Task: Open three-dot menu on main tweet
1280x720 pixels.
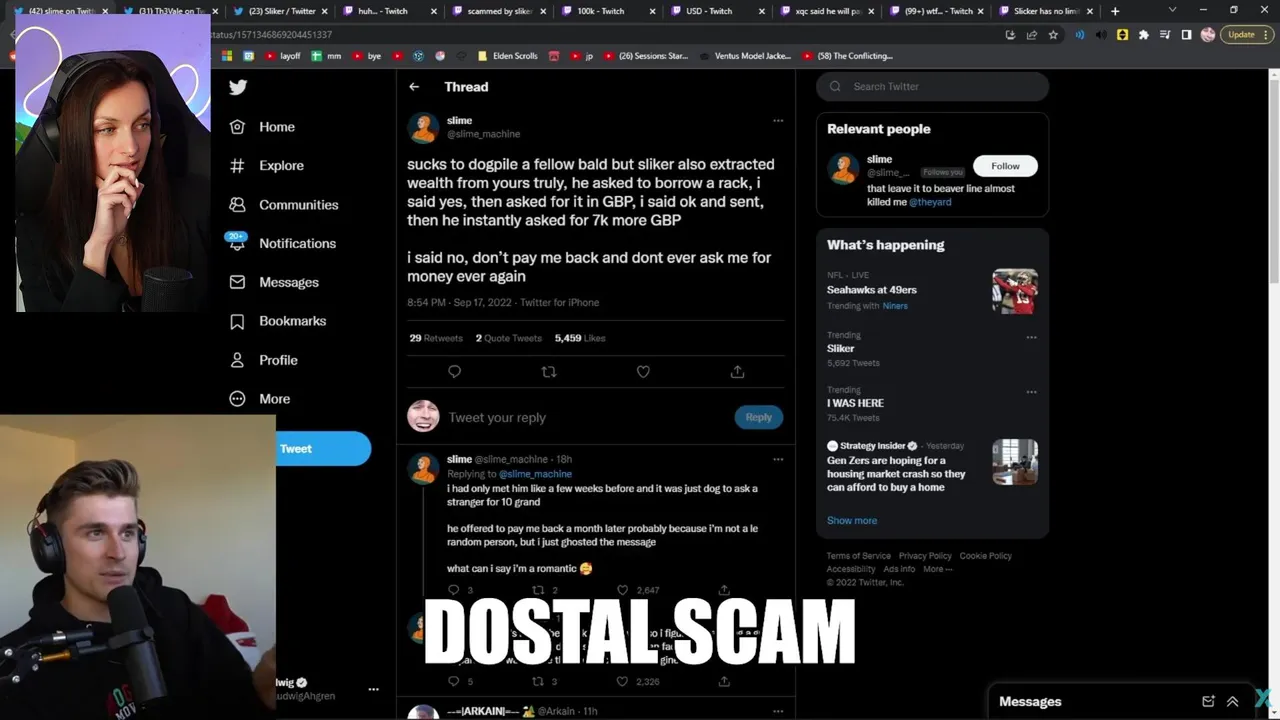Action: pos(778,121)
